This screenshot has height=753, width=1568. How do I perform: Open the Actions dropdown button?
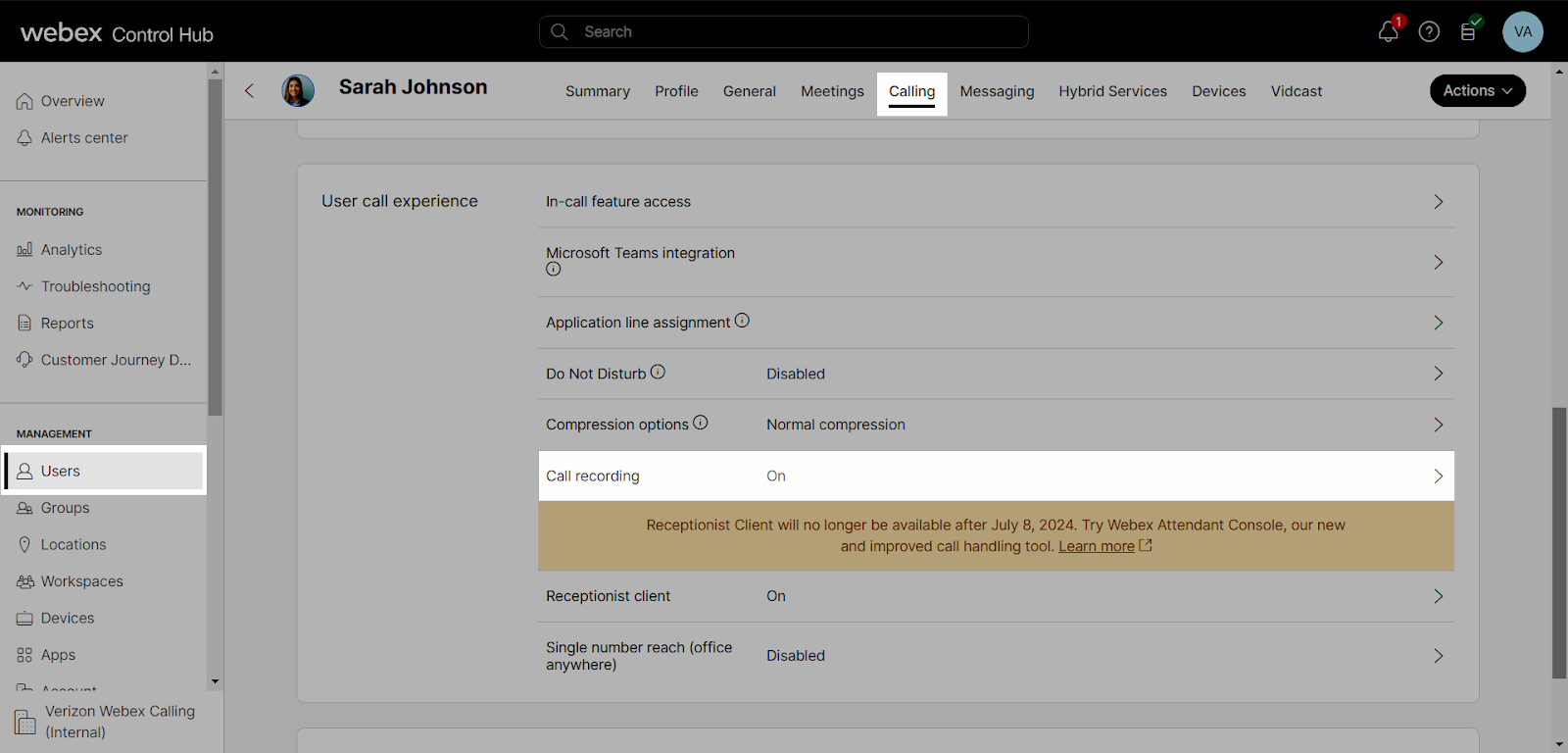[x=1478, y=90]
